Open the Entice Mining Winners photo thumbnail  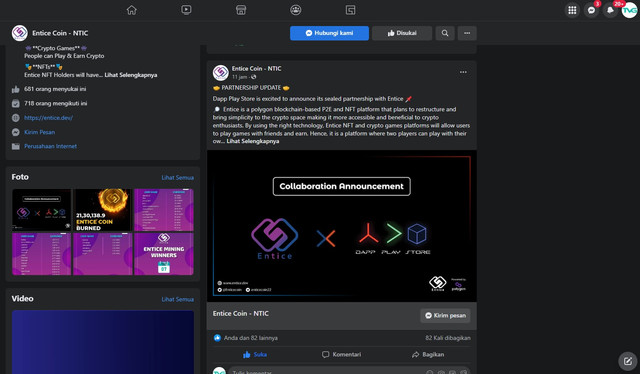coord(164,254)
